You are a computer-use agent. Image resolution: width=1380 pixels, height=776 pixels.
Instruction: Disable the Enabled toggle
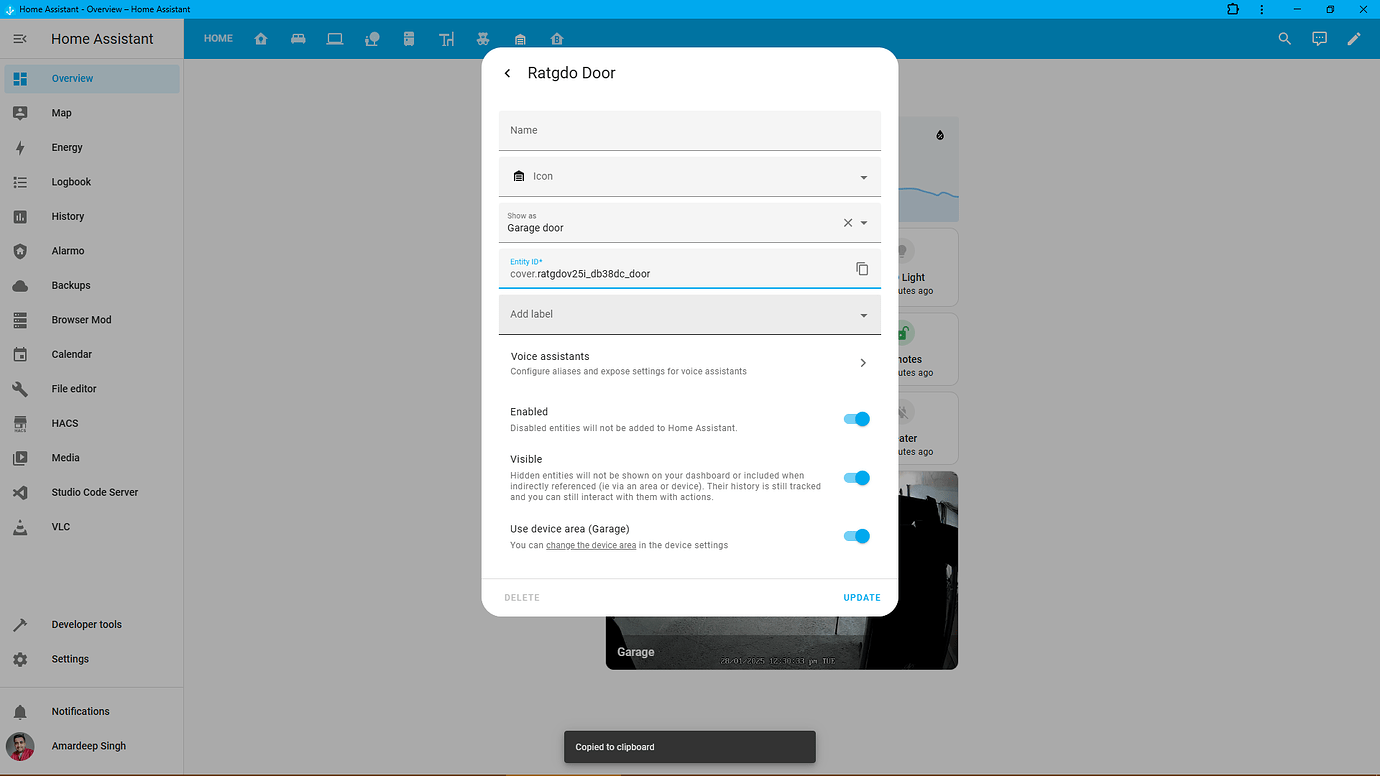click(x=856, y=419)
